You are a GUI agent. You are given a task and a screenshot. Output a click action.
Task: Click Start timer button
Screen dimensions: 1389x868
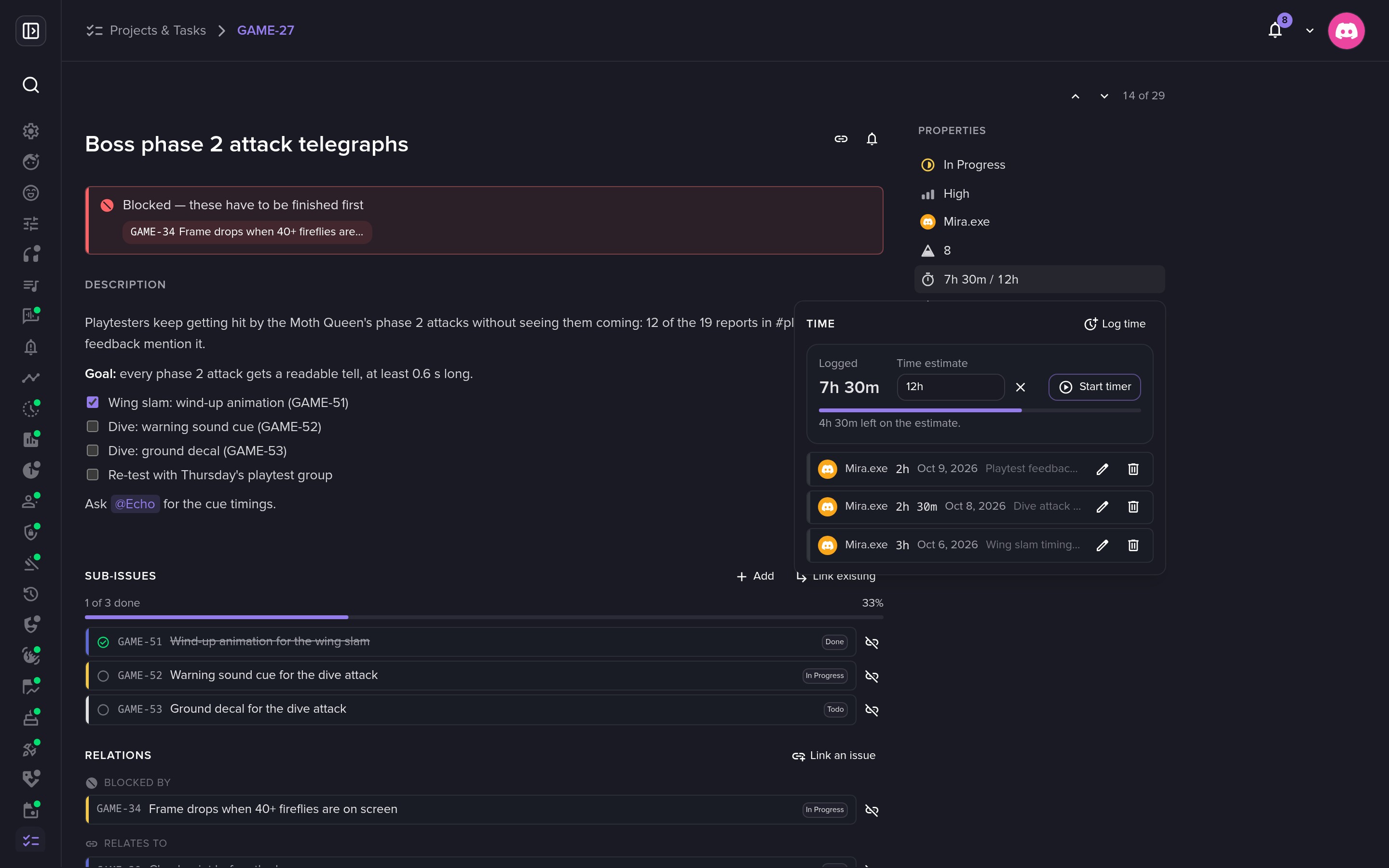point(1094,387)
